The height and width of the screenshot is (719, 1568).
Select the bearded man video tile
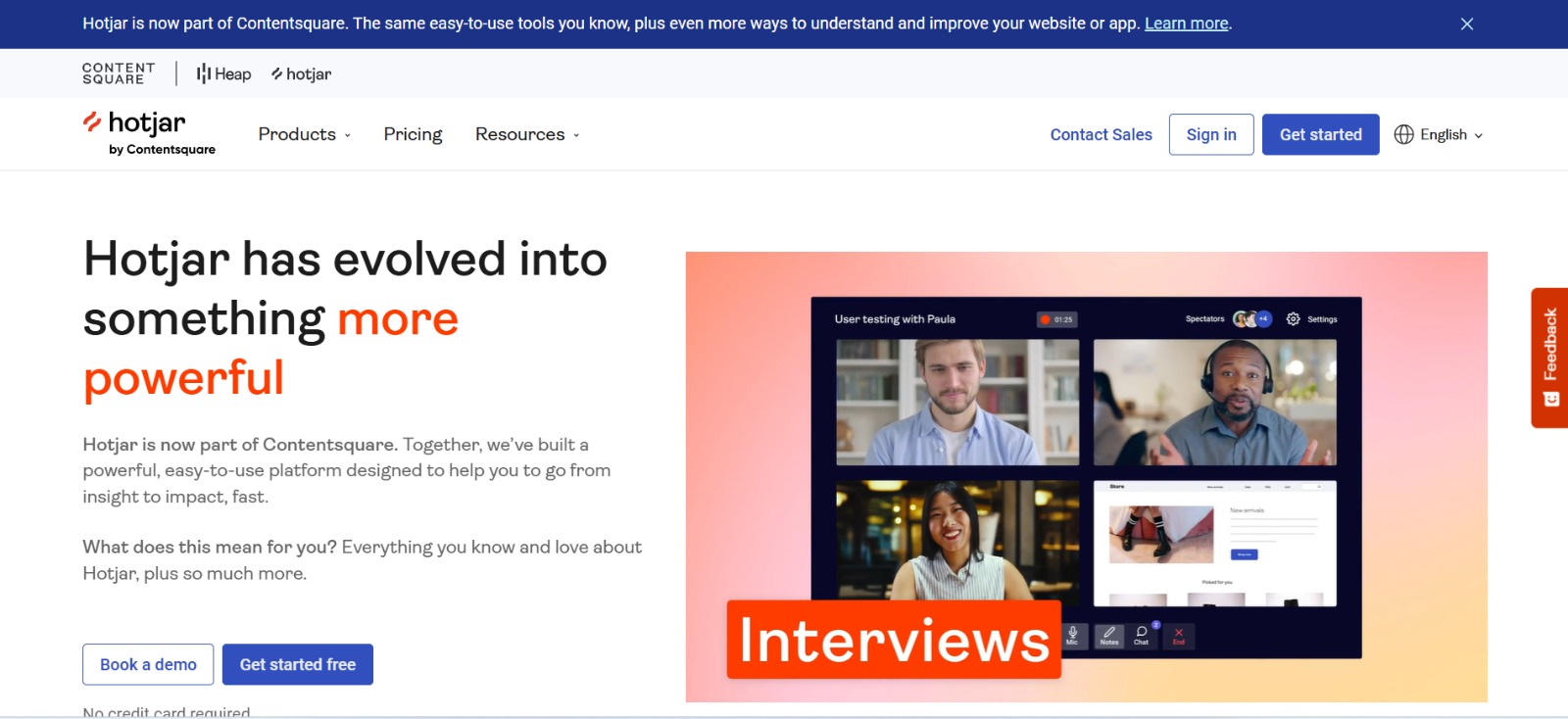pos(957,403)
